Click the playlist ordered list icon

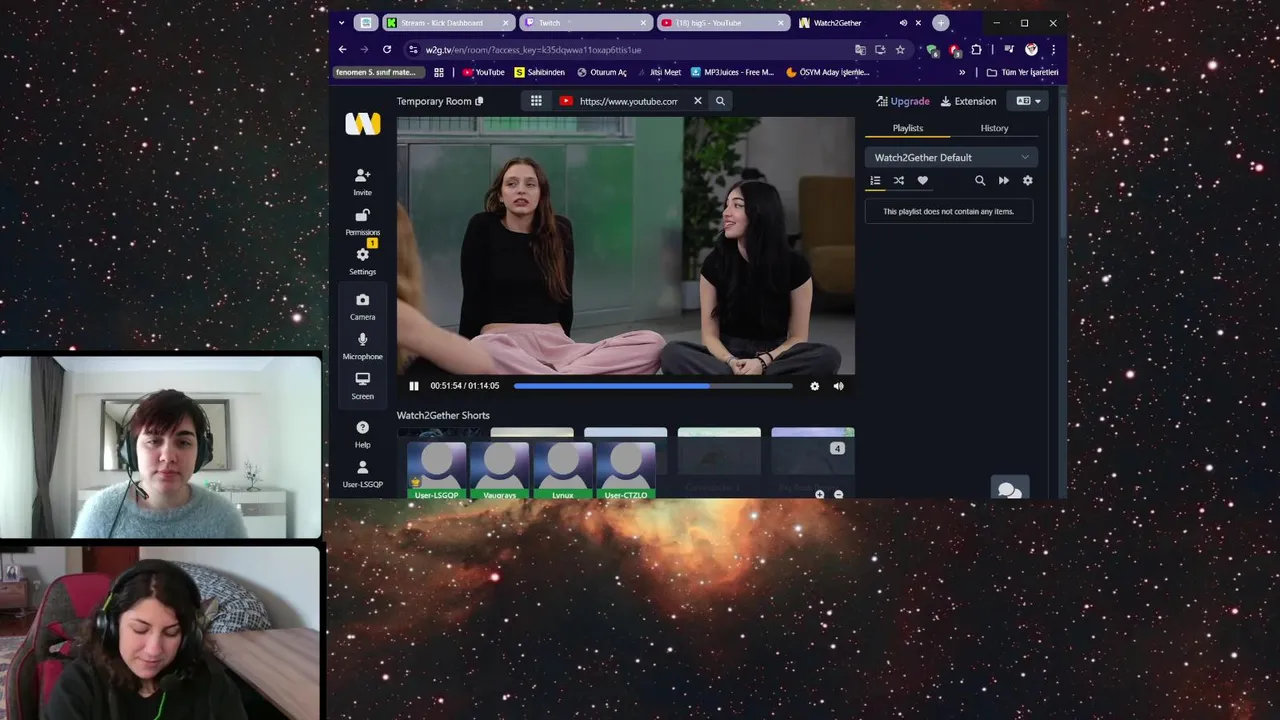(x=875, y=181)
